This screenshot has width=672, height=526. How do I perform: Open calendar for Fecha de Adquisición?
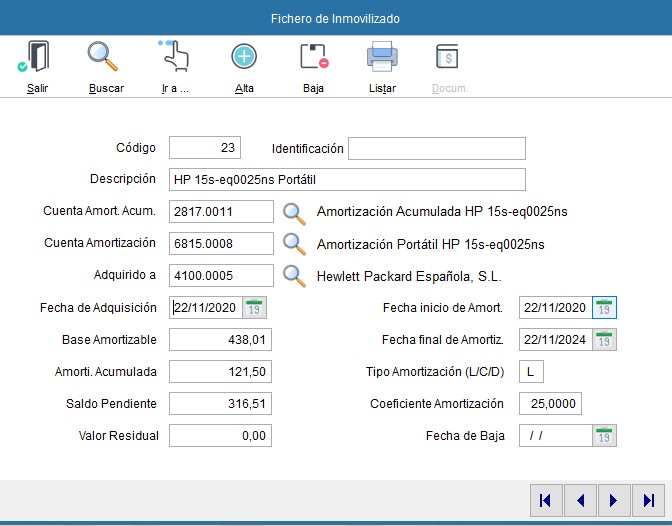255,308
